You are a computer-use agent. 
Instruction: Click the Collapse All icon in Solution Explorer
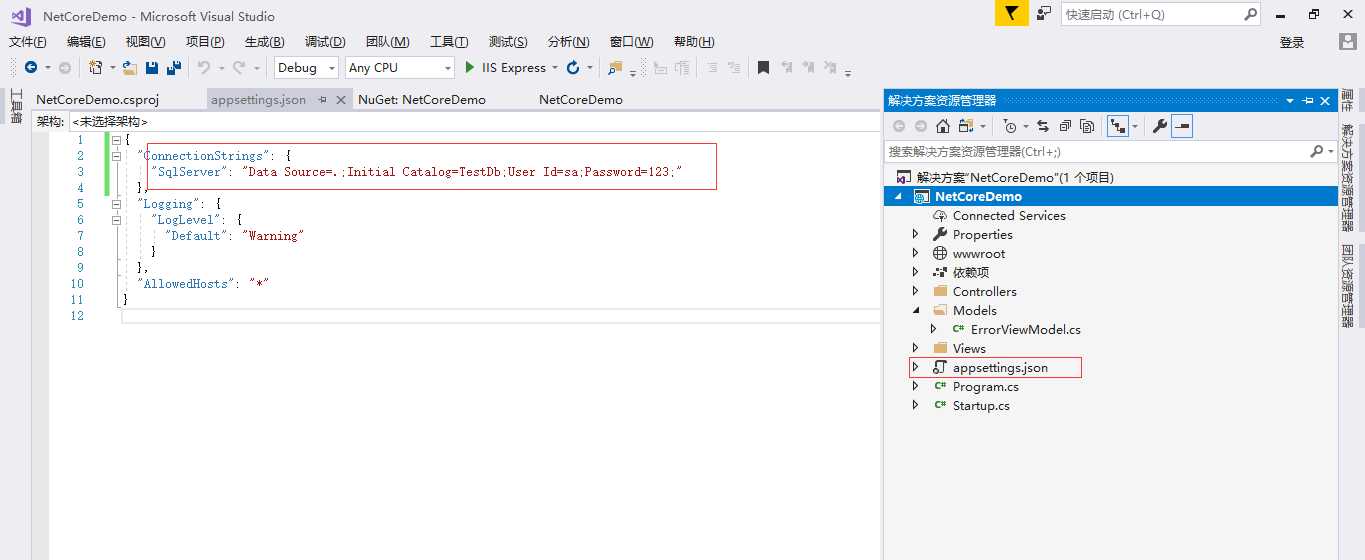click(x=1064, y=126)
